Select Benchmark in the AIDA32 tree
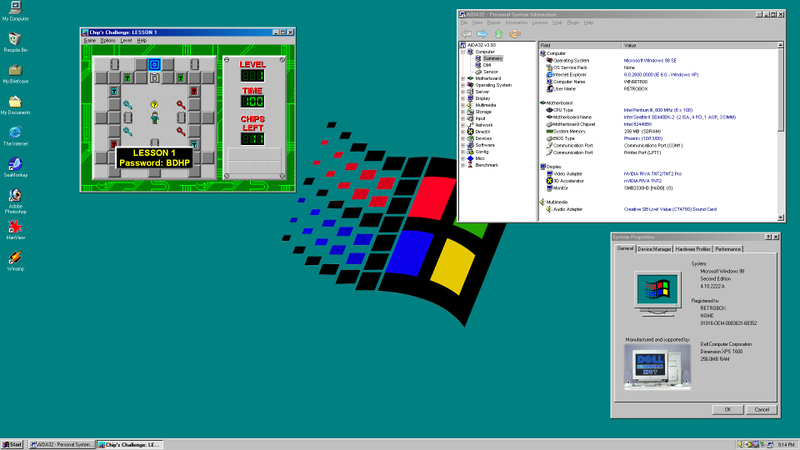 point(486,165)
